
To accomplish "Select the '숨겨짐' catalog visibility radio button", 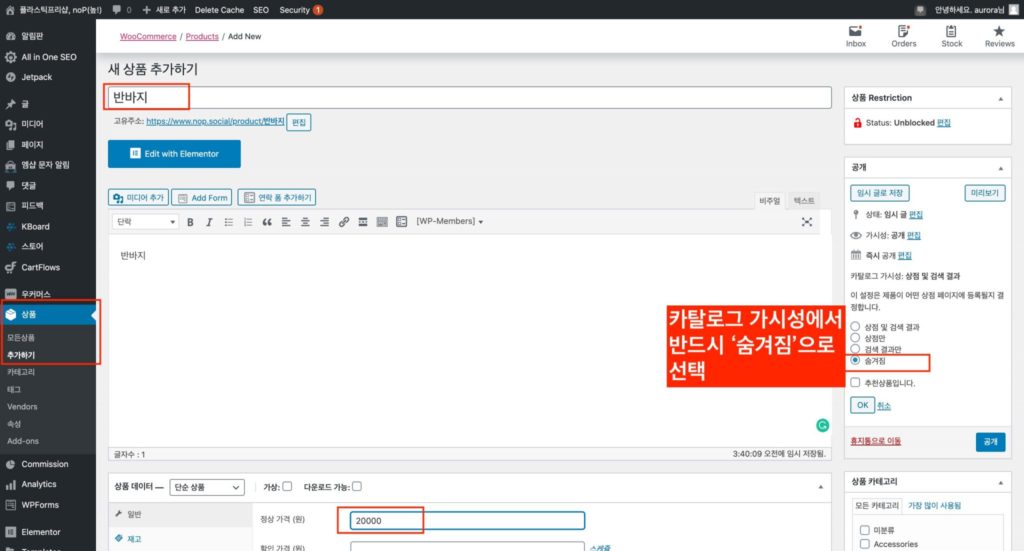I will [855, 360].
